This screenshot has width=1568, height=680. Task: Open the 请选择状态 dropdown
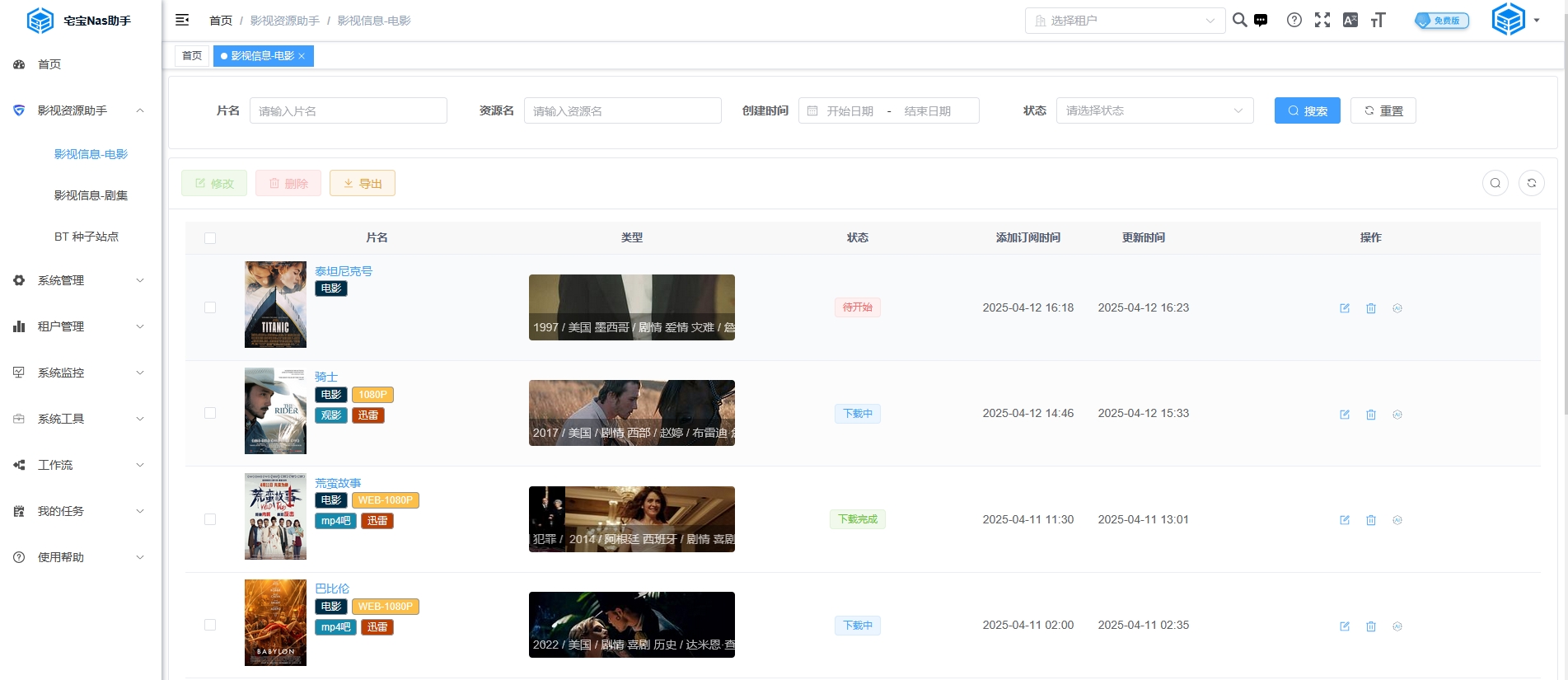point(1154,110)
